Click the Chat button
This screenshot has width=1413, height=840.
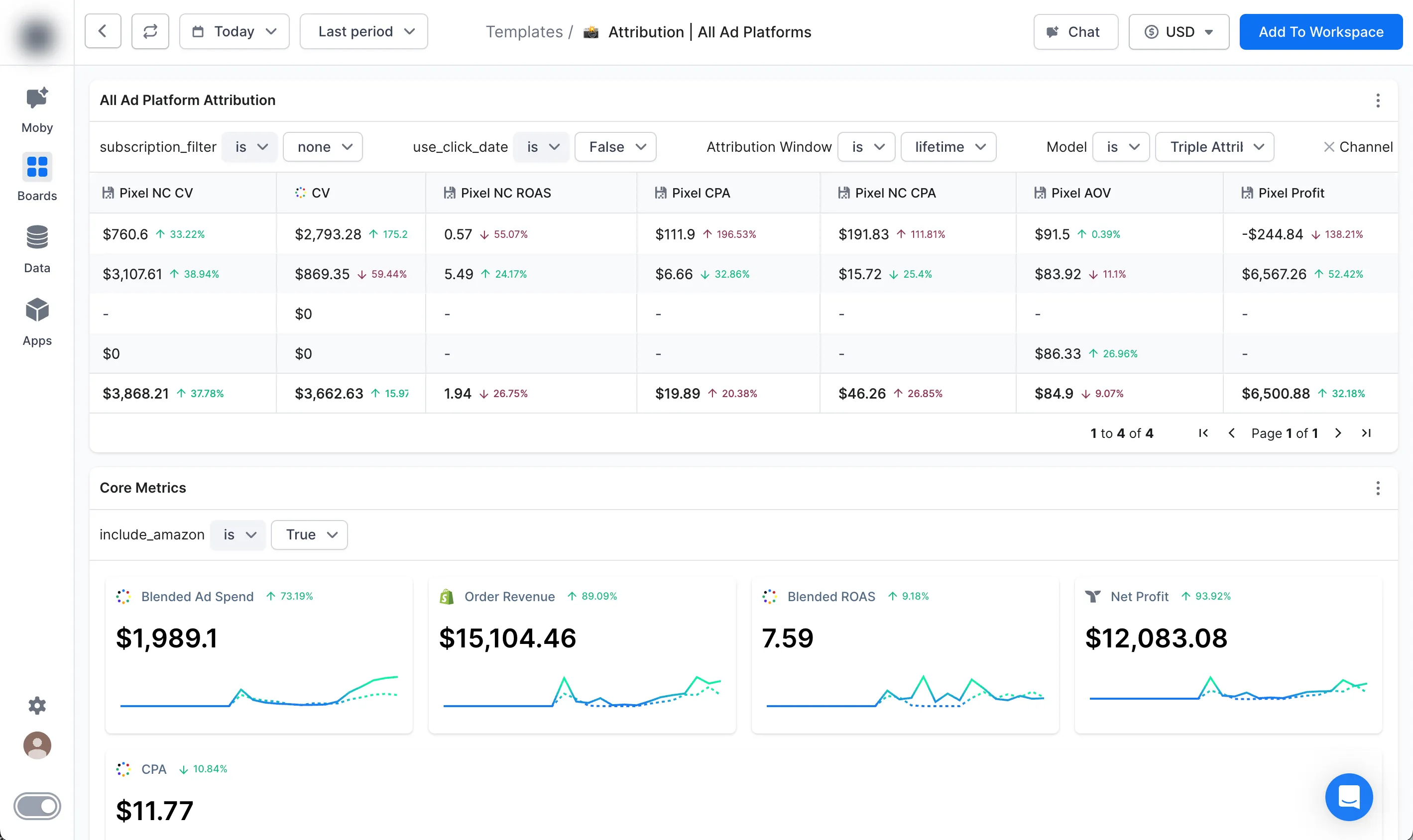(x=1075, y=32)
